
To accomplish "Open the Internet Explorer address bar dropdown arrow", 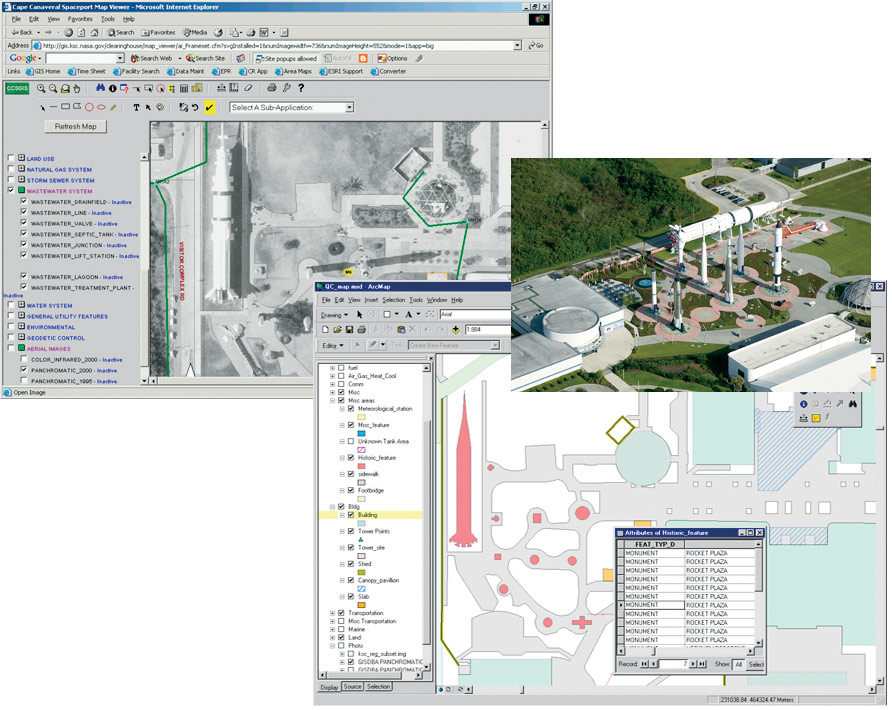I will 517,45.
